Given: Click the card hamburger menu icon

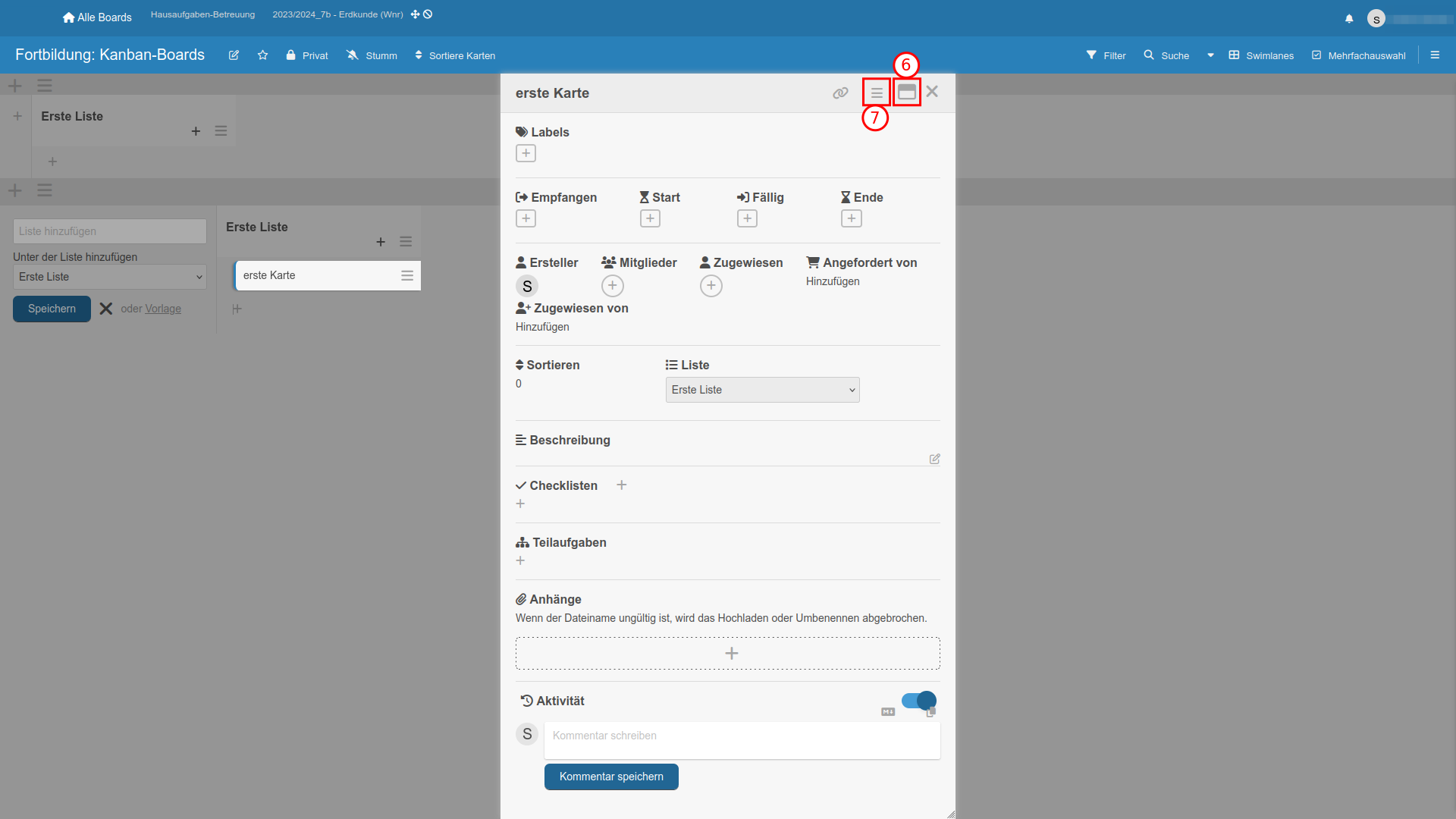Looking at the screenshot, I should click(x=877, y=93).
